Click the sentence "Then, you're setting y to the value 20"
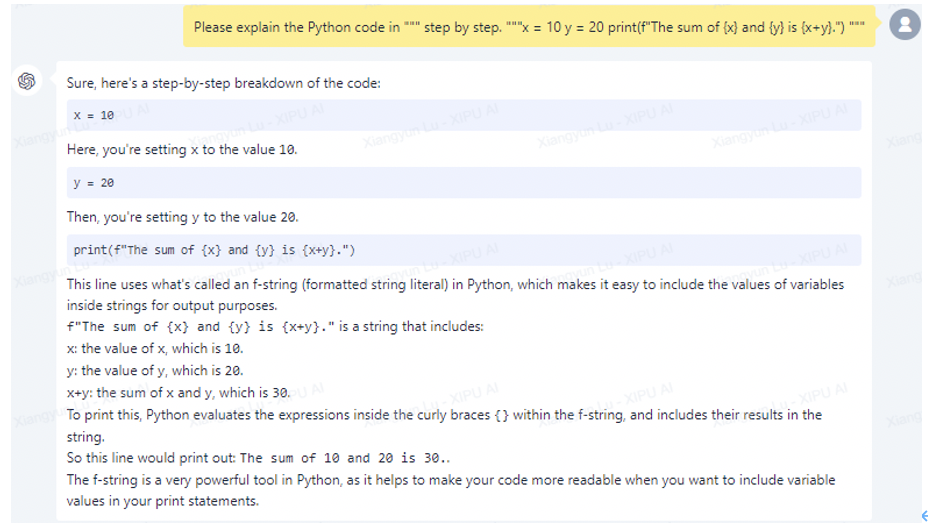The image size is (928, 528). tap(182, 217)
